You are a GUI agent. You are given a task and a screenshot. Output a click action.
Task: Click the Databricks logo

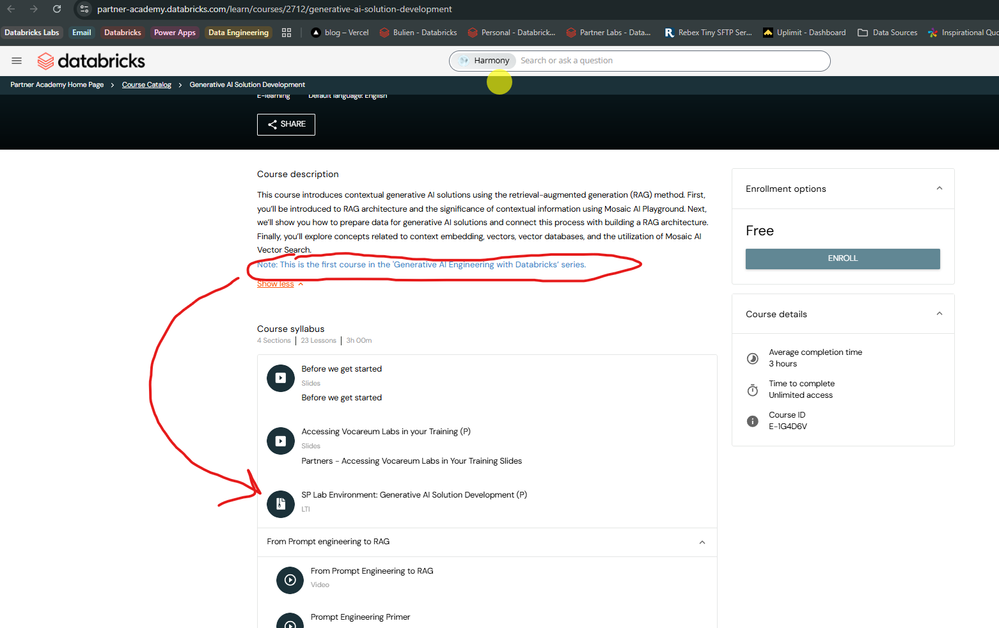tap(91, 61)
